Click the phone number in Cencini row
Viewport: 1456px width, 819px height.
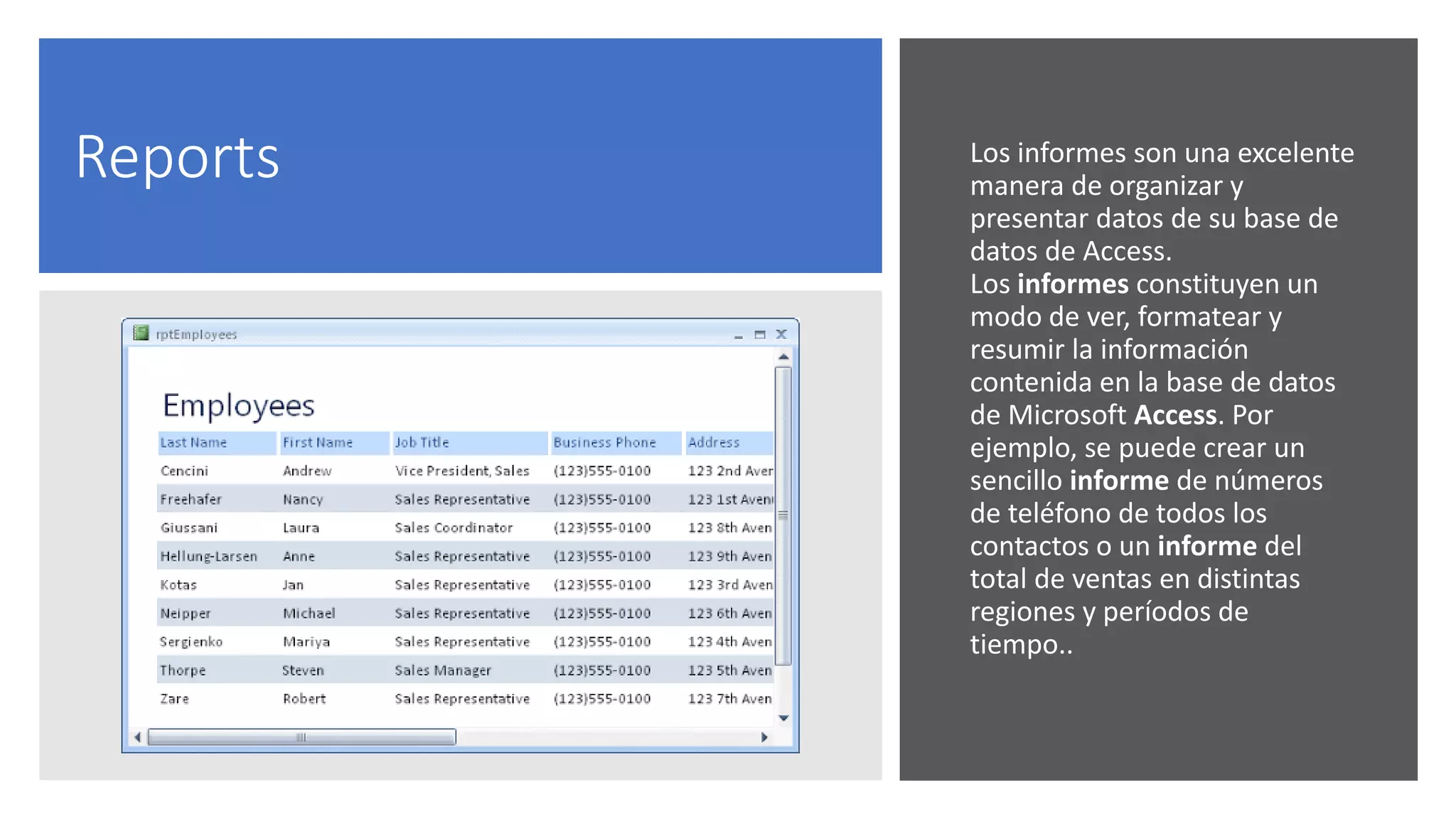tap(602, 471)
